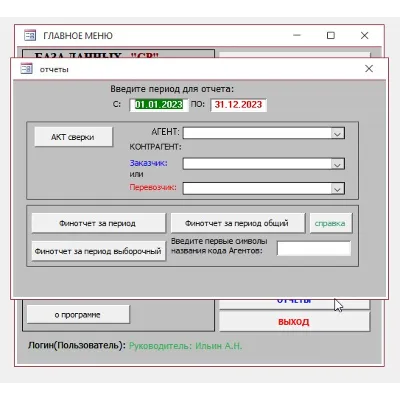Click the Логин(Пользователь): label
This screenshot has width=400, height=400.
point(77,345)
